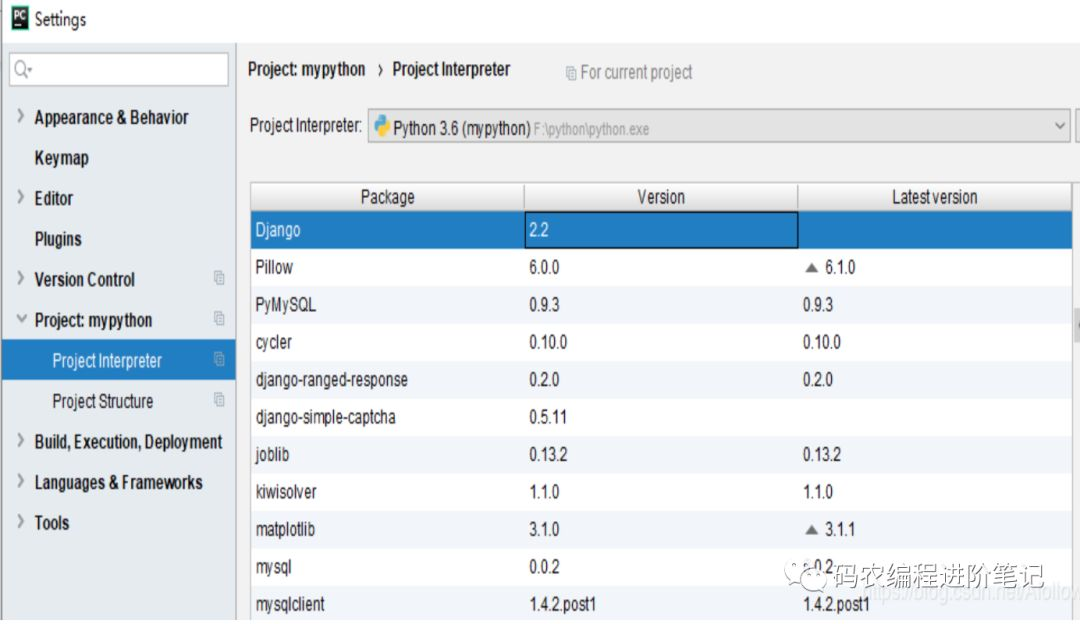Click the Python interpreter logo icon
1080x624 pixels.
click(x=382, y=127)
